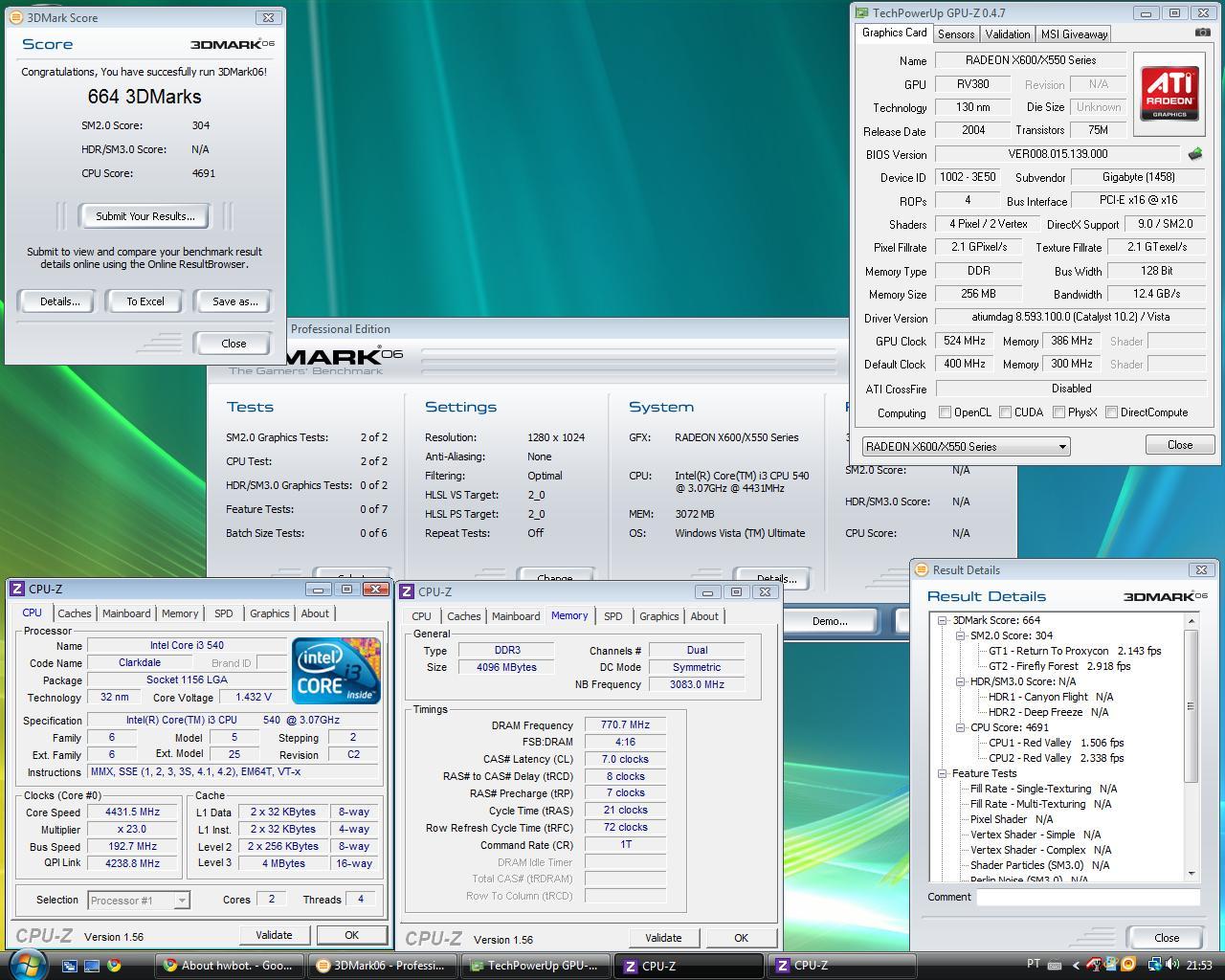1225x980 pixels.
Task: Click Submit Your Results button
Action: point(145,216)
